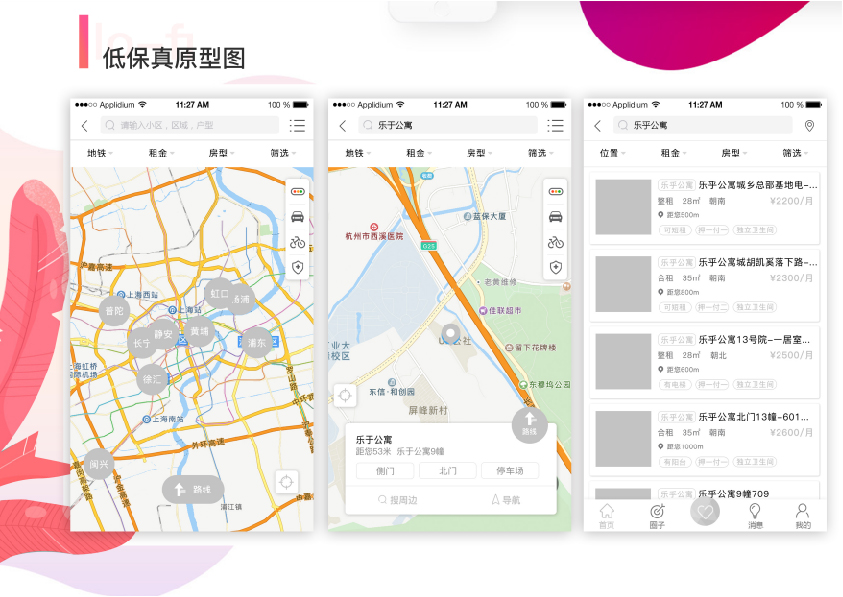Screen dimensions: 843x597
Task: Open listing 乐乎公寓北门13幢-601
Action: (x=704, y=439)
